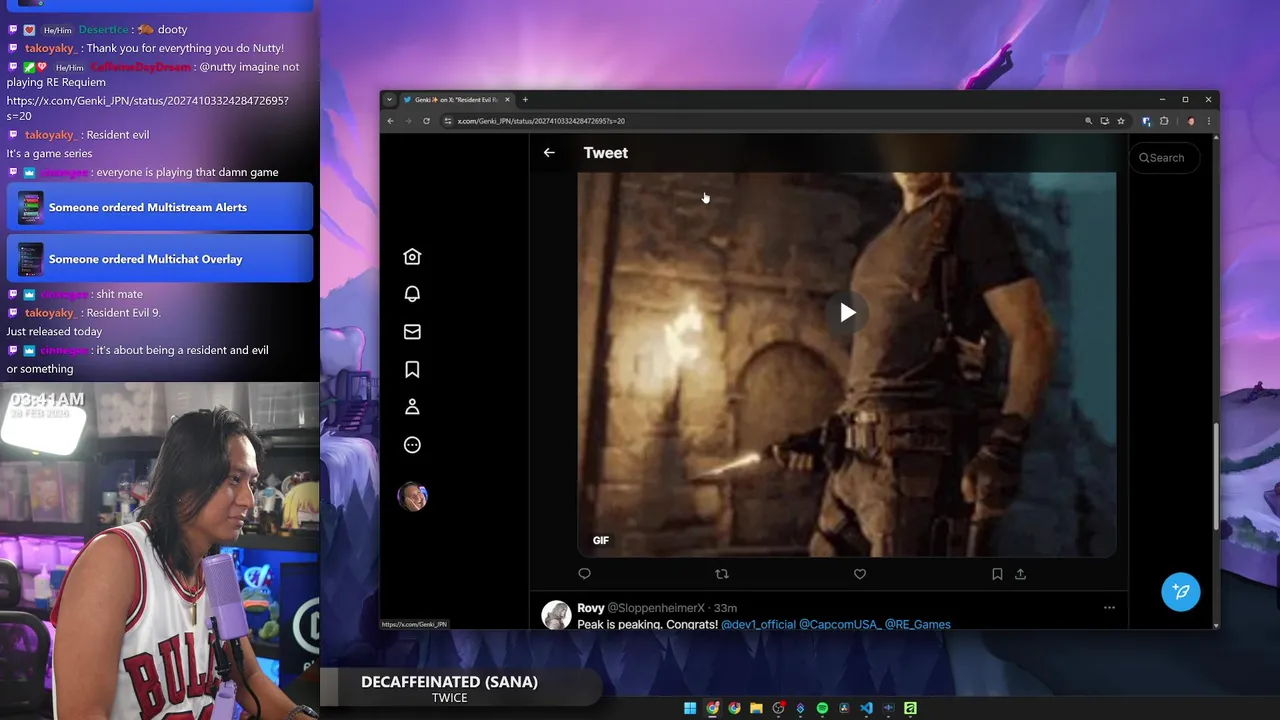Share the tweet via share icon
The width and height of the screenshot is (1280, 720).
(1020, 574)
